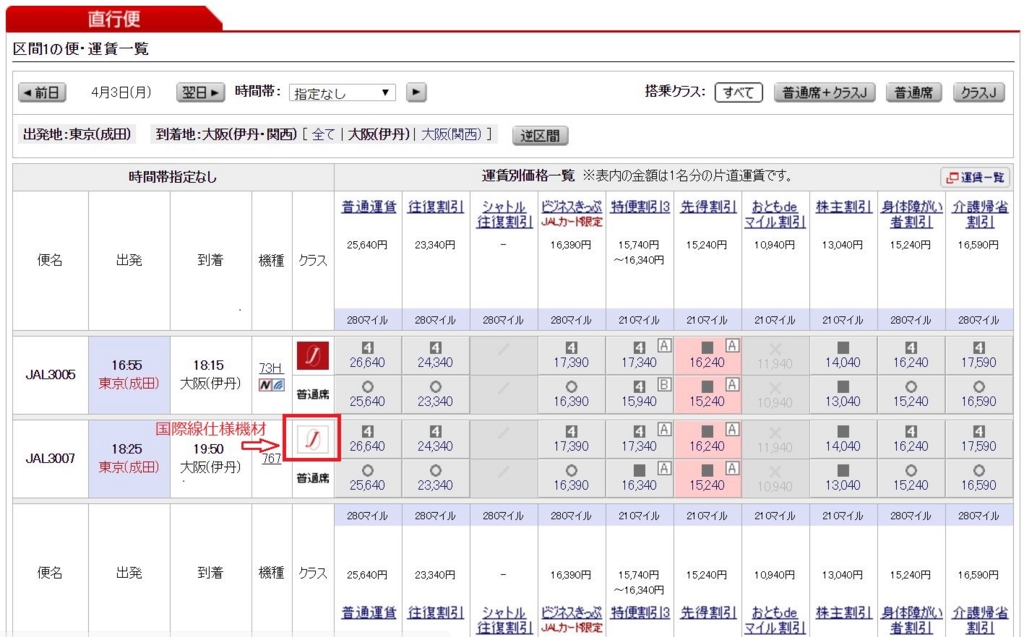Click the 直行便 direct flights tab
This screenshot has height=637, width=1024.
tap(115, 18)
